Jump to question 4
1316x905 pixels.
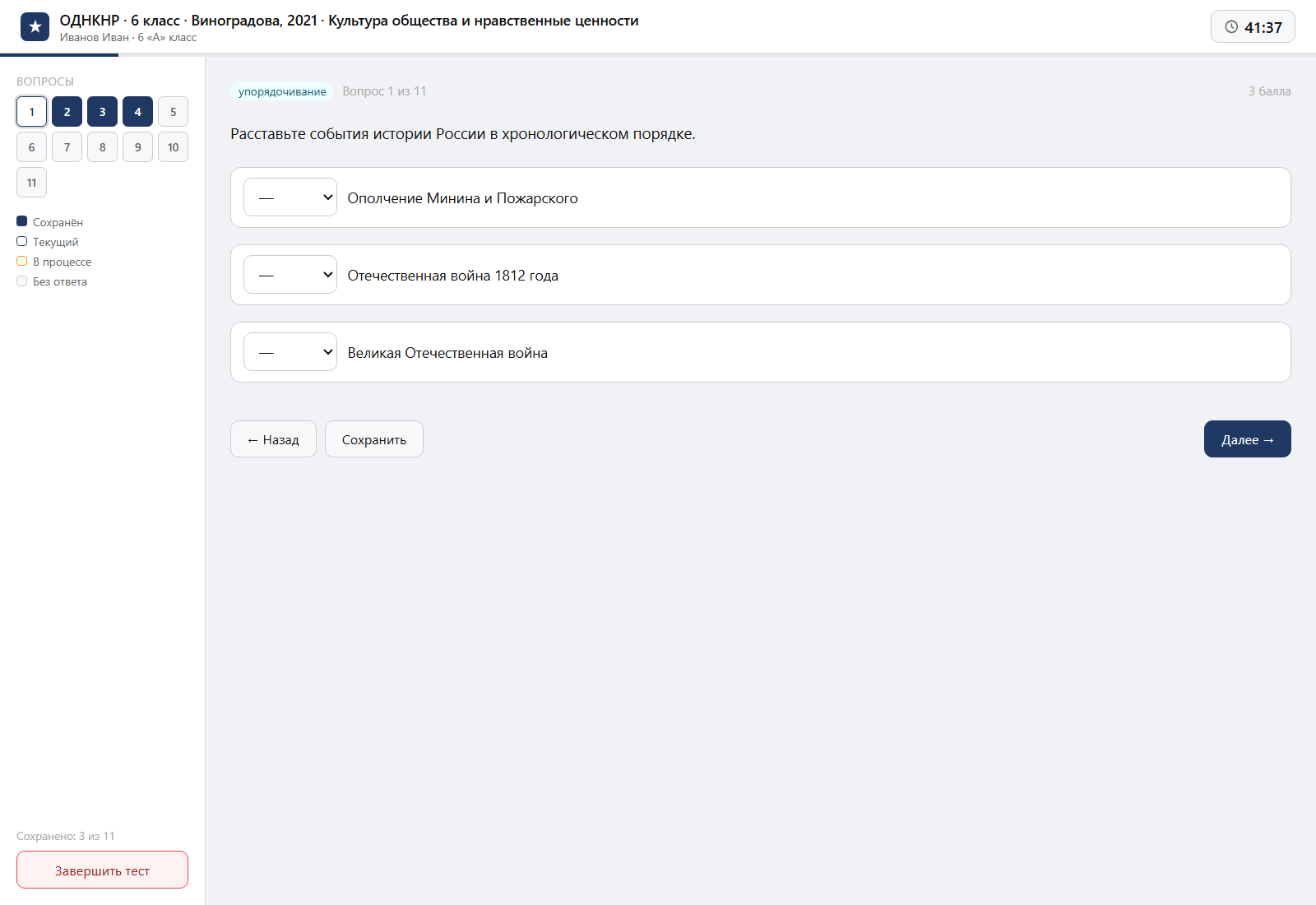(x=137, y=112)
